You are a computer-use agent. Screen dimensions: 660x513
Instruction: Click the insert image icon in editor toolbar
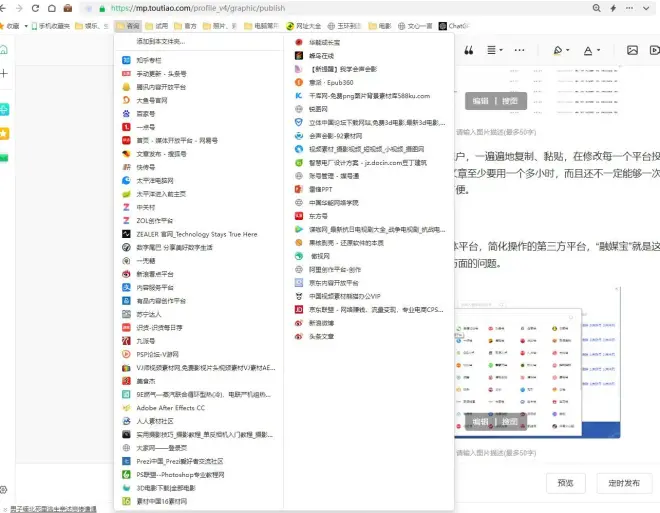tap(632, 49)
